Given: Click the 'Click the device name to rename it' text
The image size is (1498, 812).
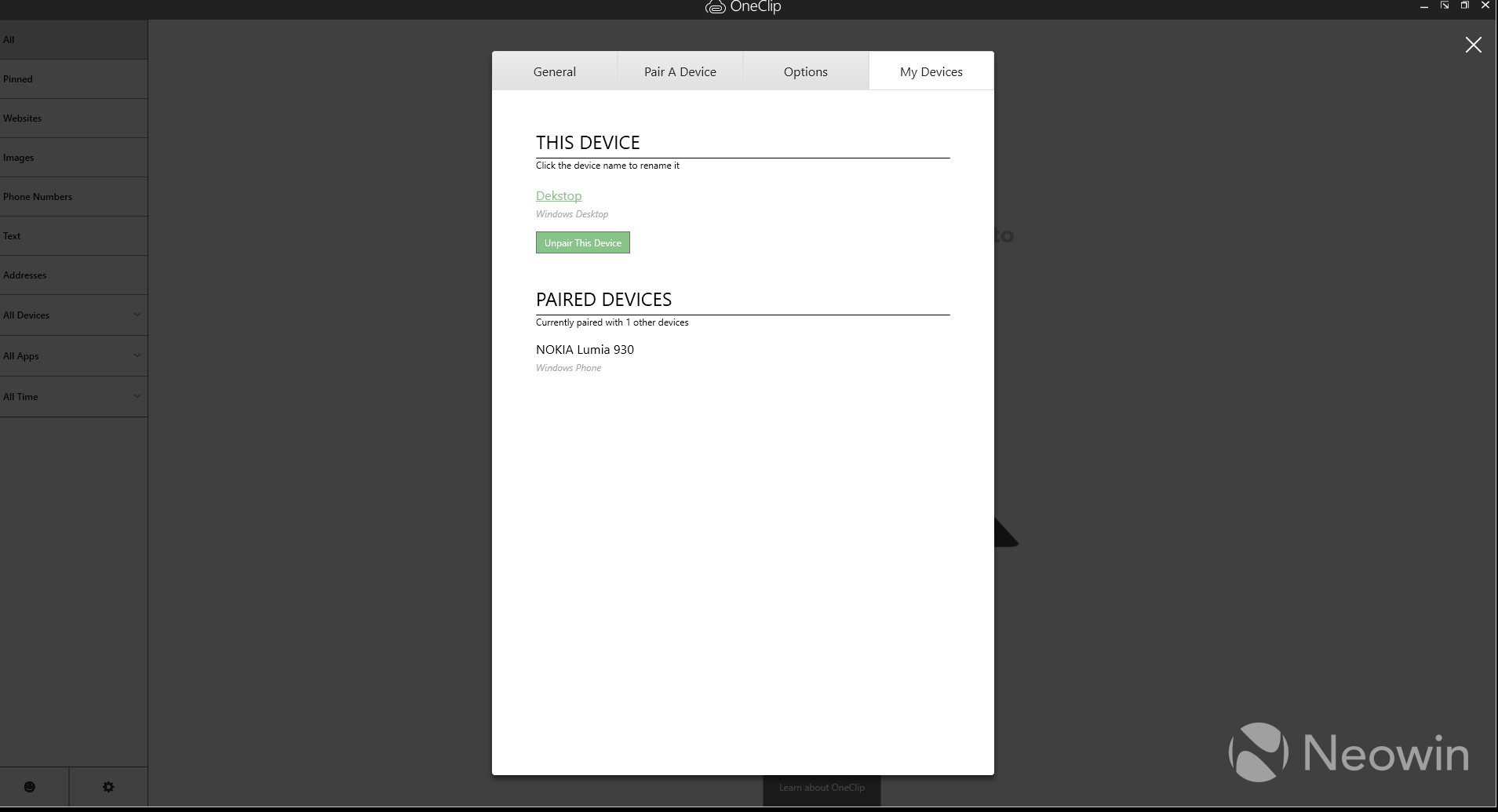Looking at the screenshot, I should (x=607, y=166).
